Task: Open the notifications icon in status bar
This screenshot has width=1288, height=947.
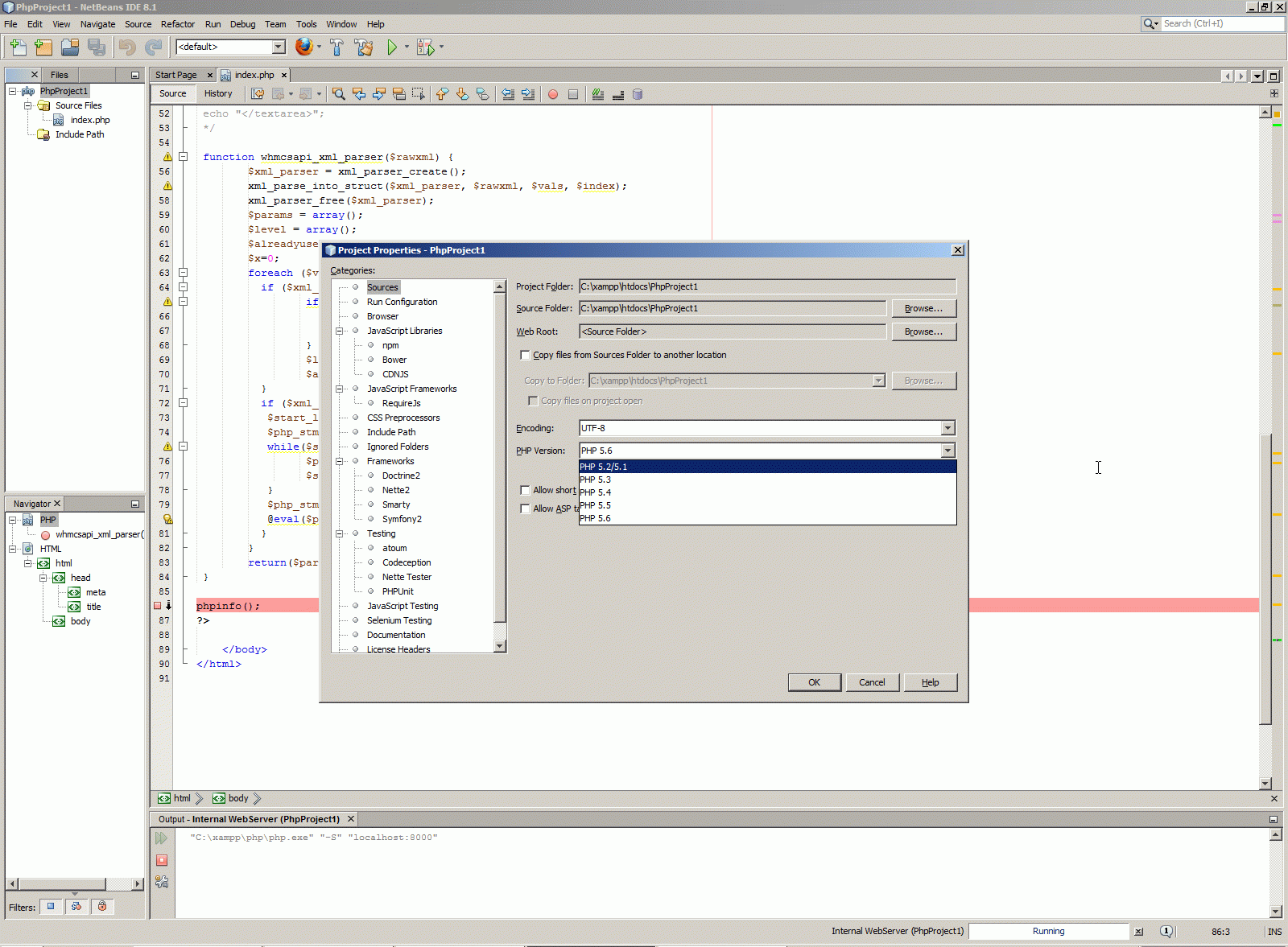Action: 1166,931
